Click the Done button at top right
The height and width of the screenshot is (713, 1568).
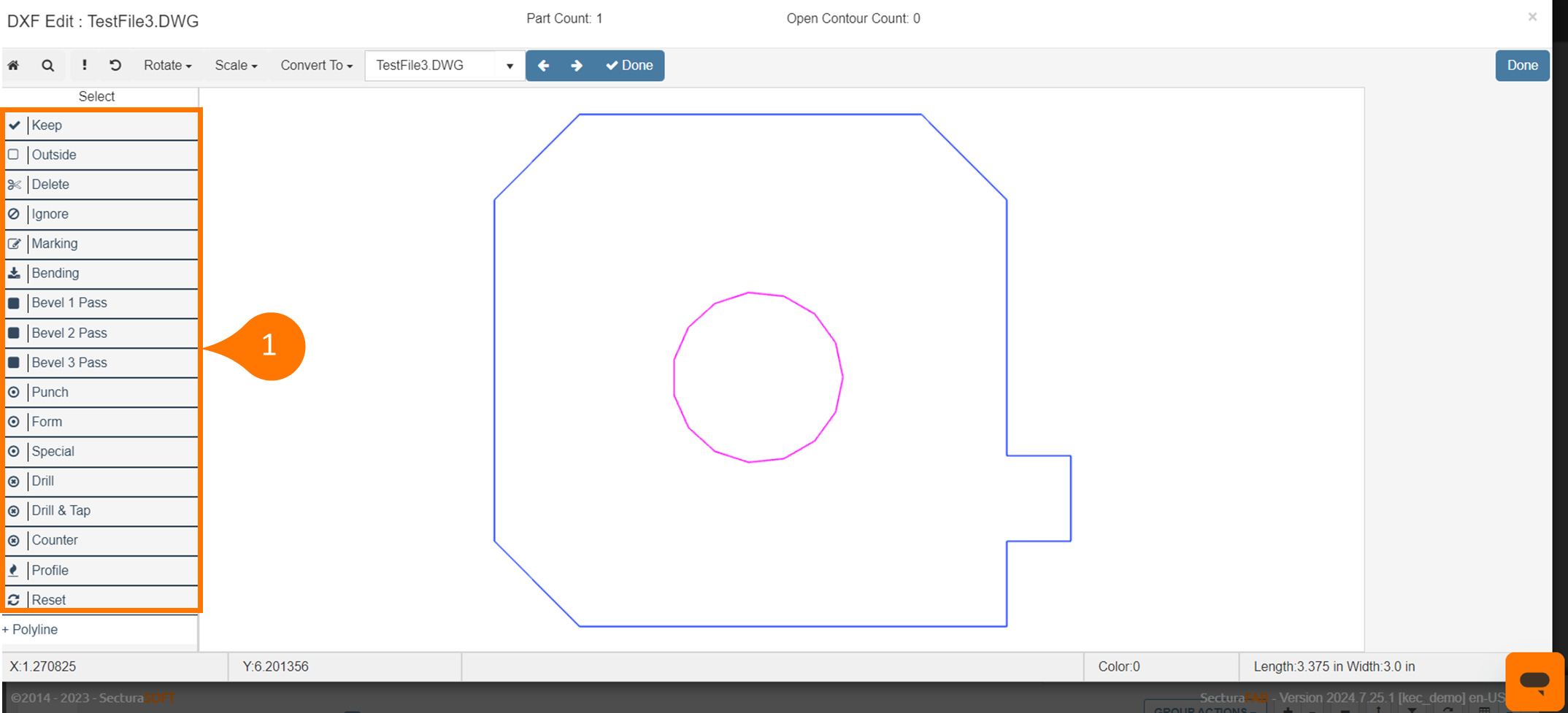(x=1522, y=66)
